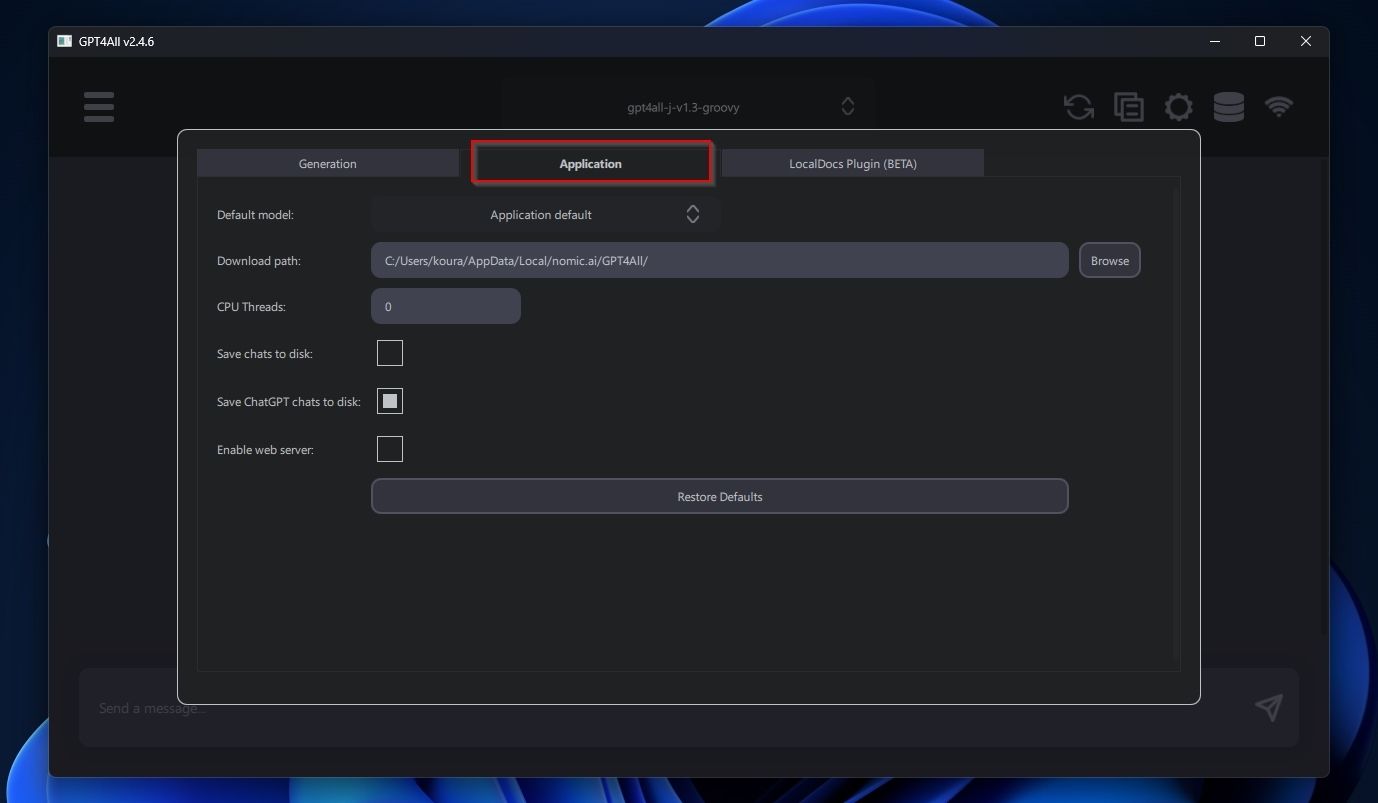Enable the web server option

[x=389, y=448]
